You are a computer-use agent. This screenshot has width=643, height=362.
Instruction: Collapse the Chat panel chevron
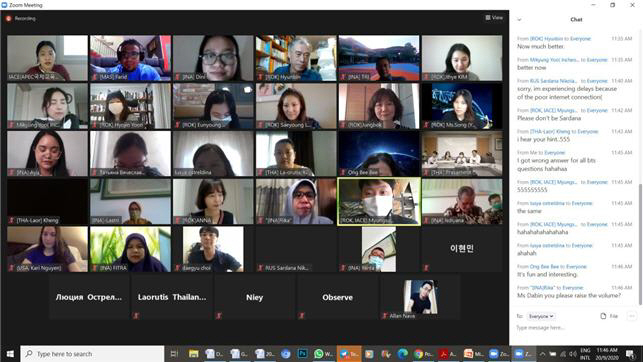[x=519, y=19]
